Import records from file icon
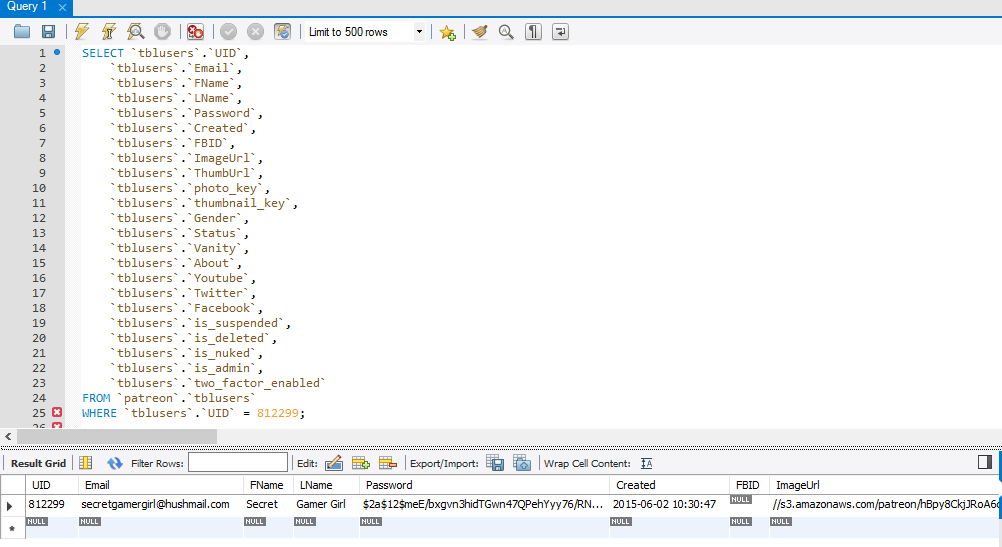The image size is (1002, 547). [x=522, y=463]
